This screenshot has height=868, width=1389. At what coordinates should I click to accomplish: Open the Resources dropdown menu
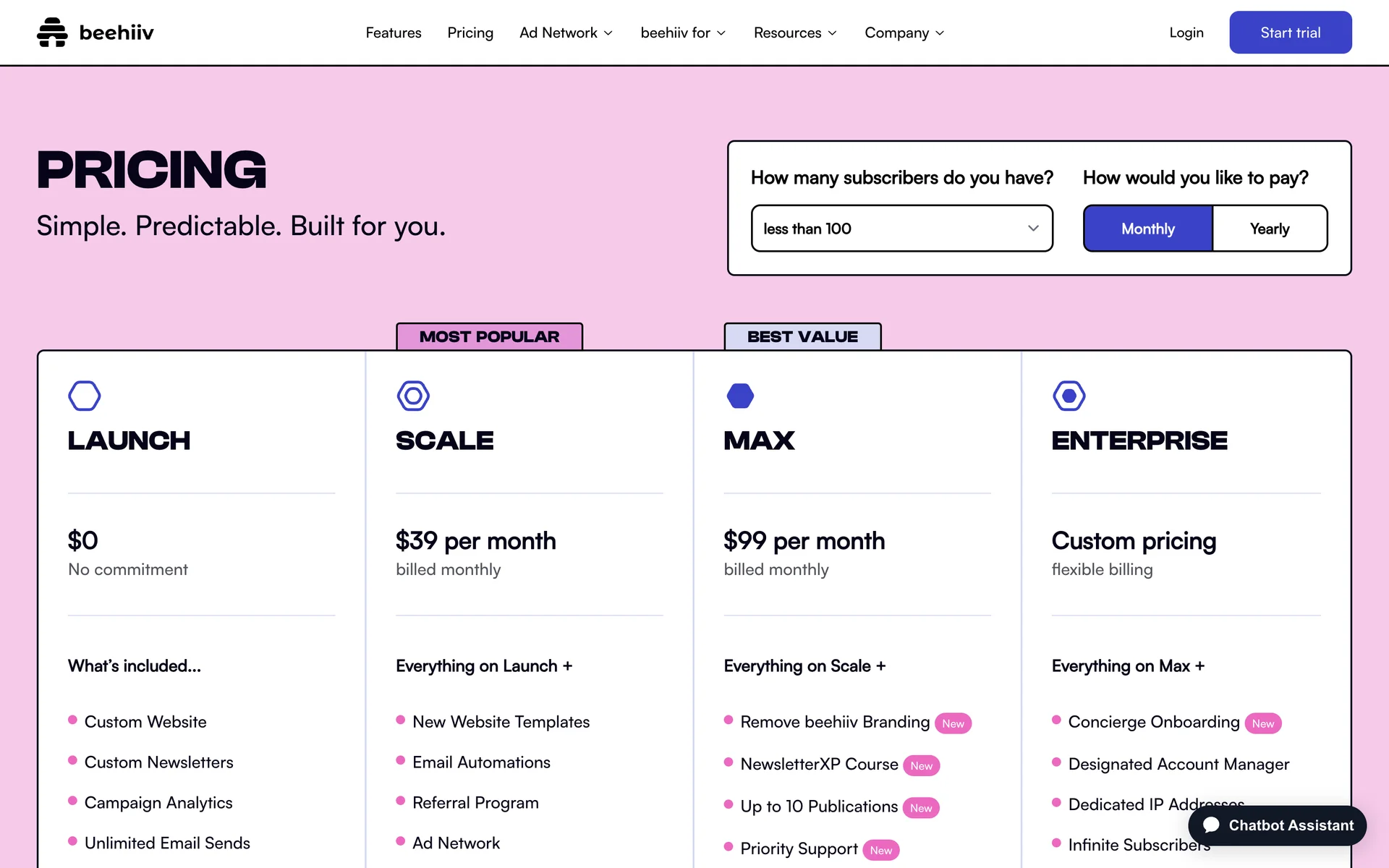794,33
